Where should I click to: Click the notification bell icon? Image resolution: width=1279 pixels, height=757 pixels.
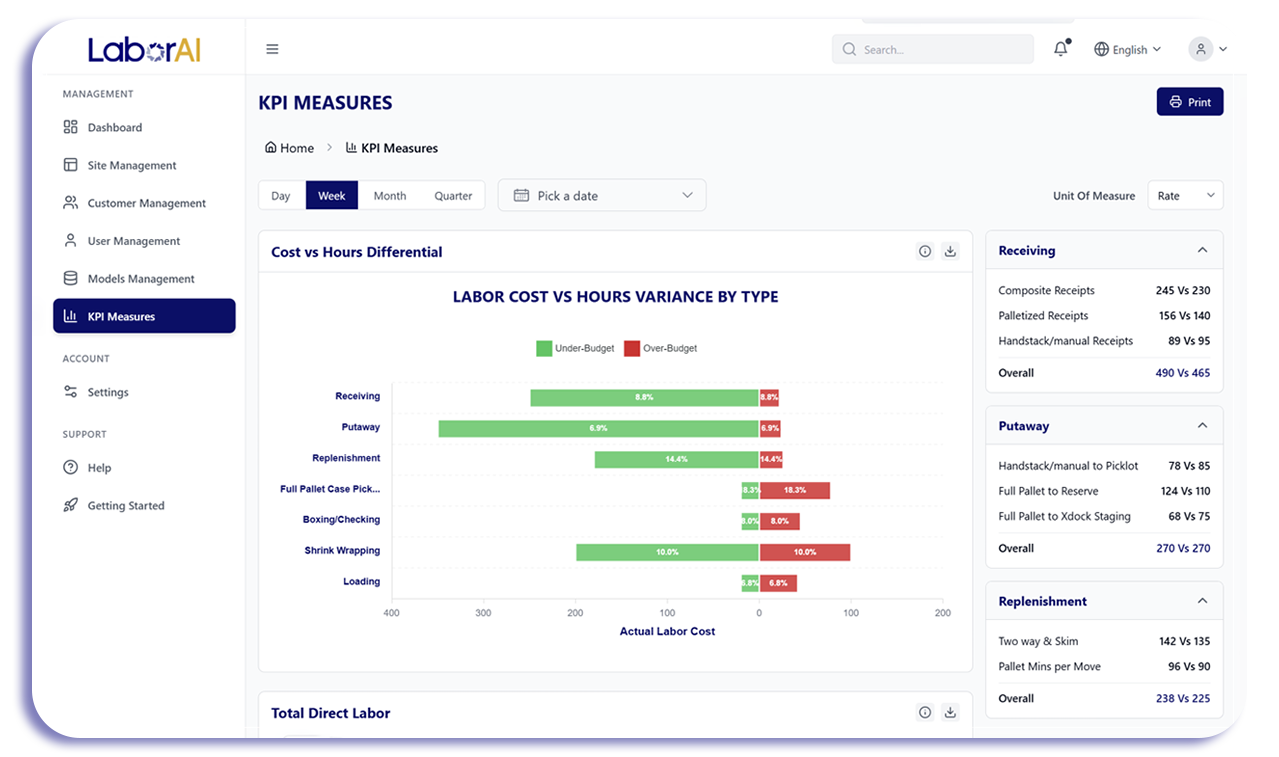(x=1061, y=49)
